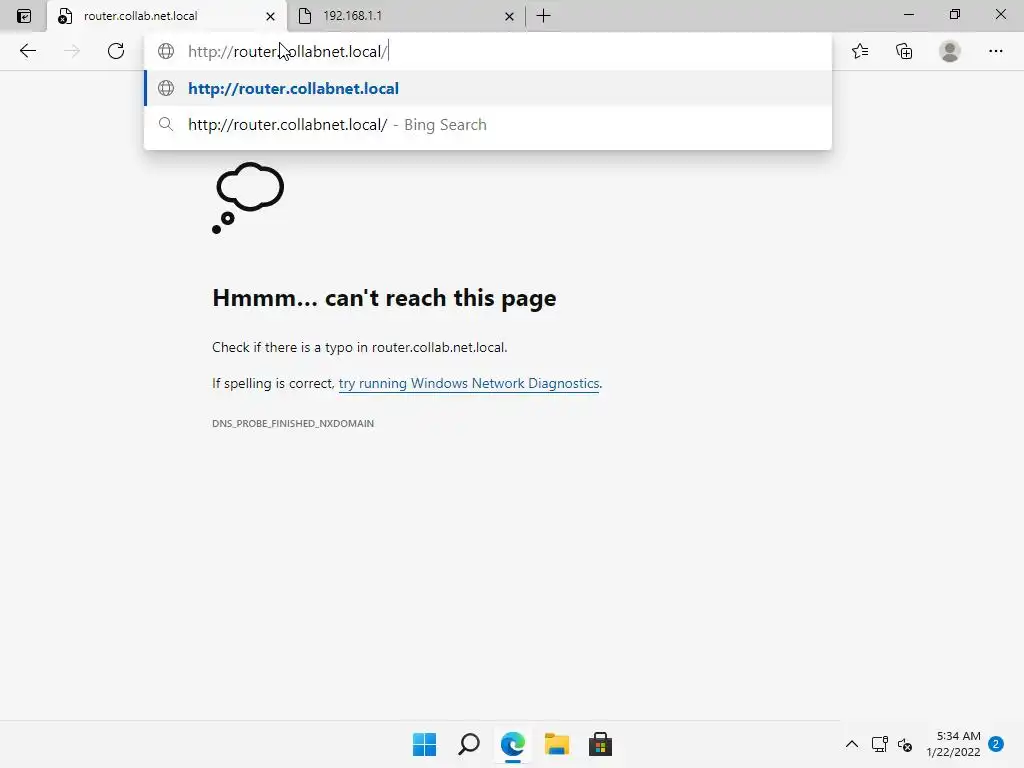Click DNS_PROBE_FINISHED_NXDOMAIN error code text
The height and width of the screenshot is (768, 1024).
[293, 424]
